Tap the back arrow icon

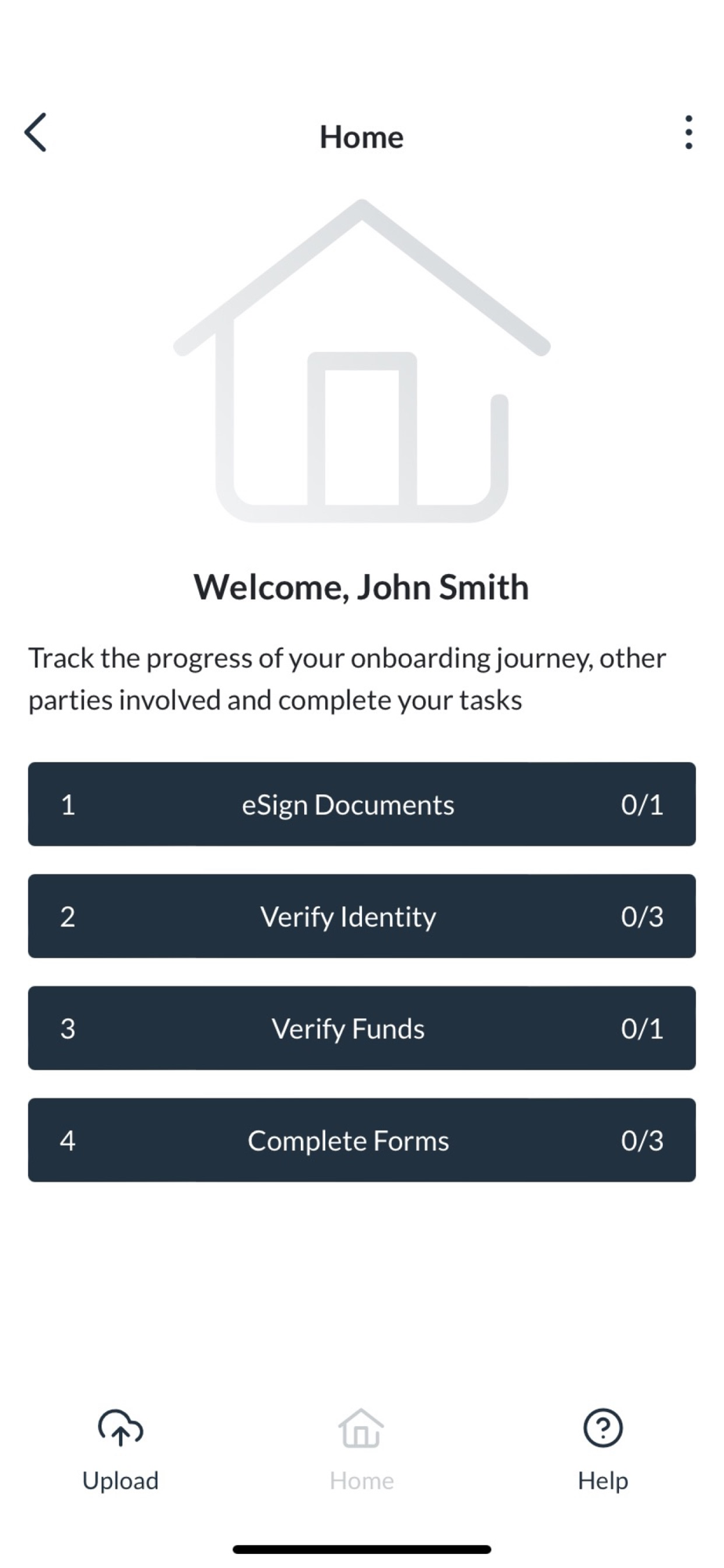[36, 132]
